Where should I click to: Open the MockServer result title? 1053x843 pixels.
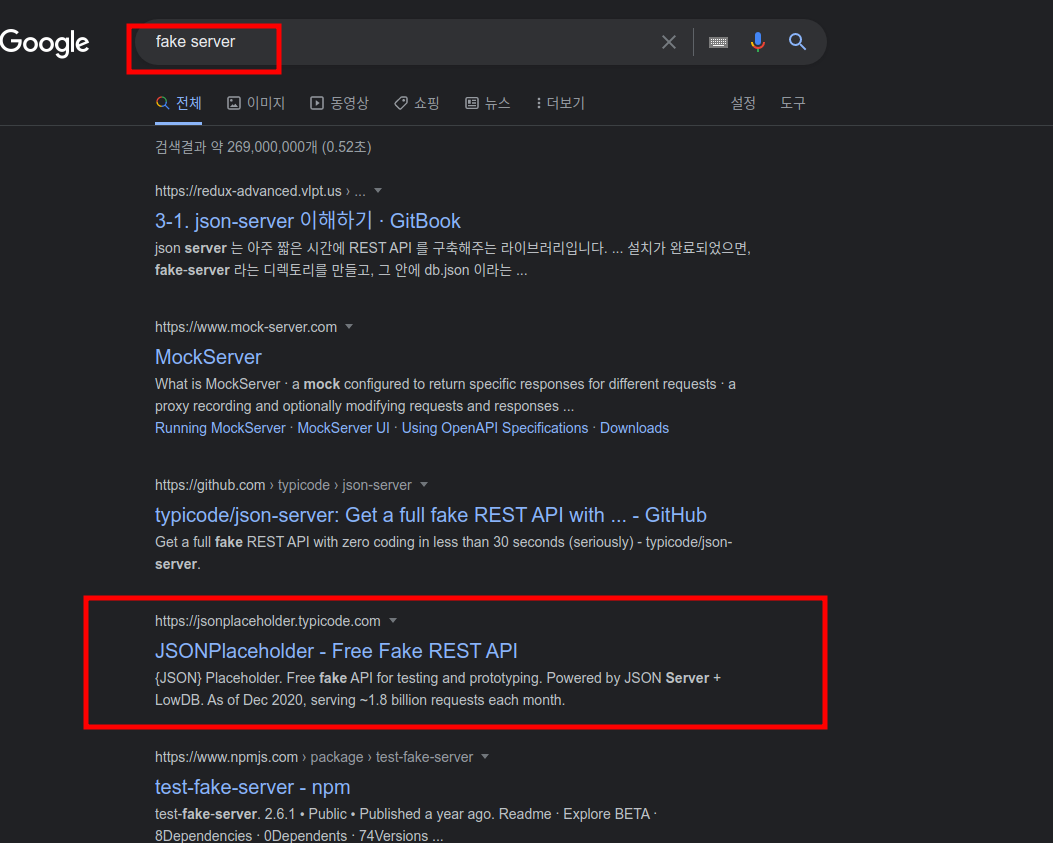point(208,357)
